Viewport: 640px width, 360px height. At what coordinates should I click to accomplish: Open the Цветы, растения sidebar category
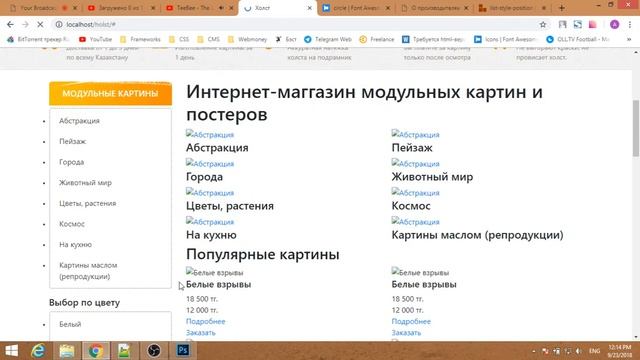87,203
